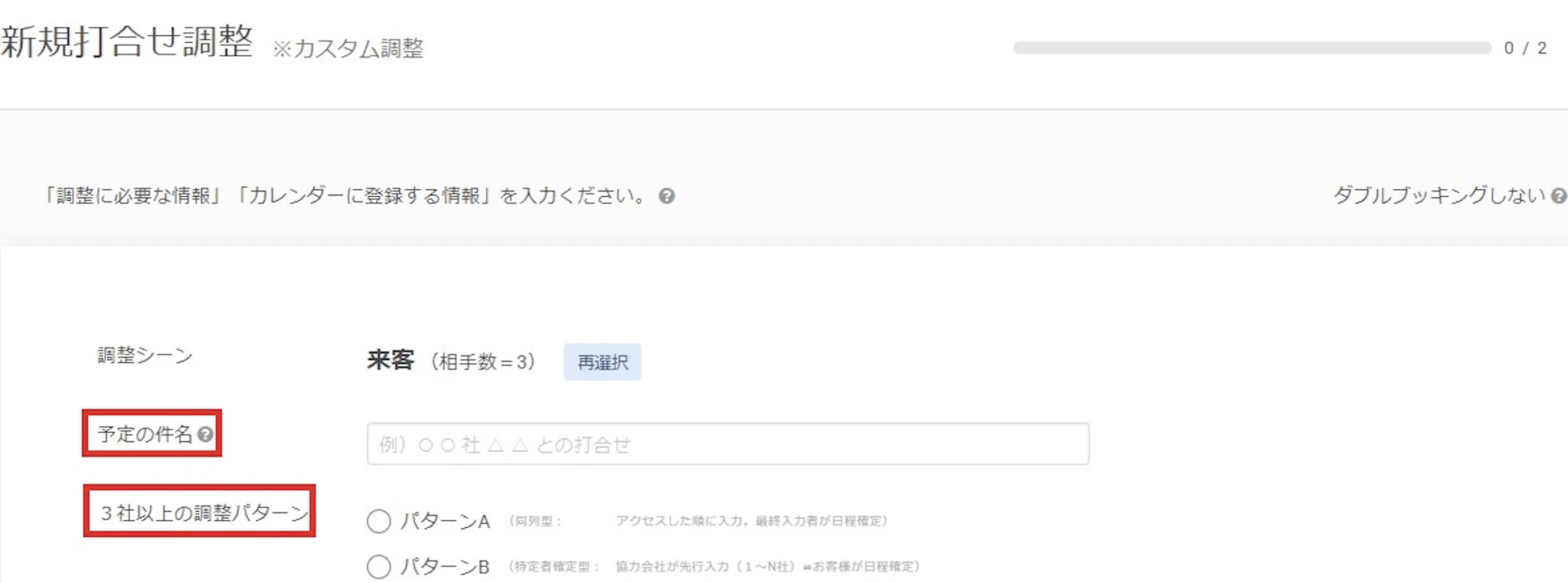Click the ※カスタム調整 subtitle text
The height and width of the screenshot is (583, 1568).
[x=348, y=48]
